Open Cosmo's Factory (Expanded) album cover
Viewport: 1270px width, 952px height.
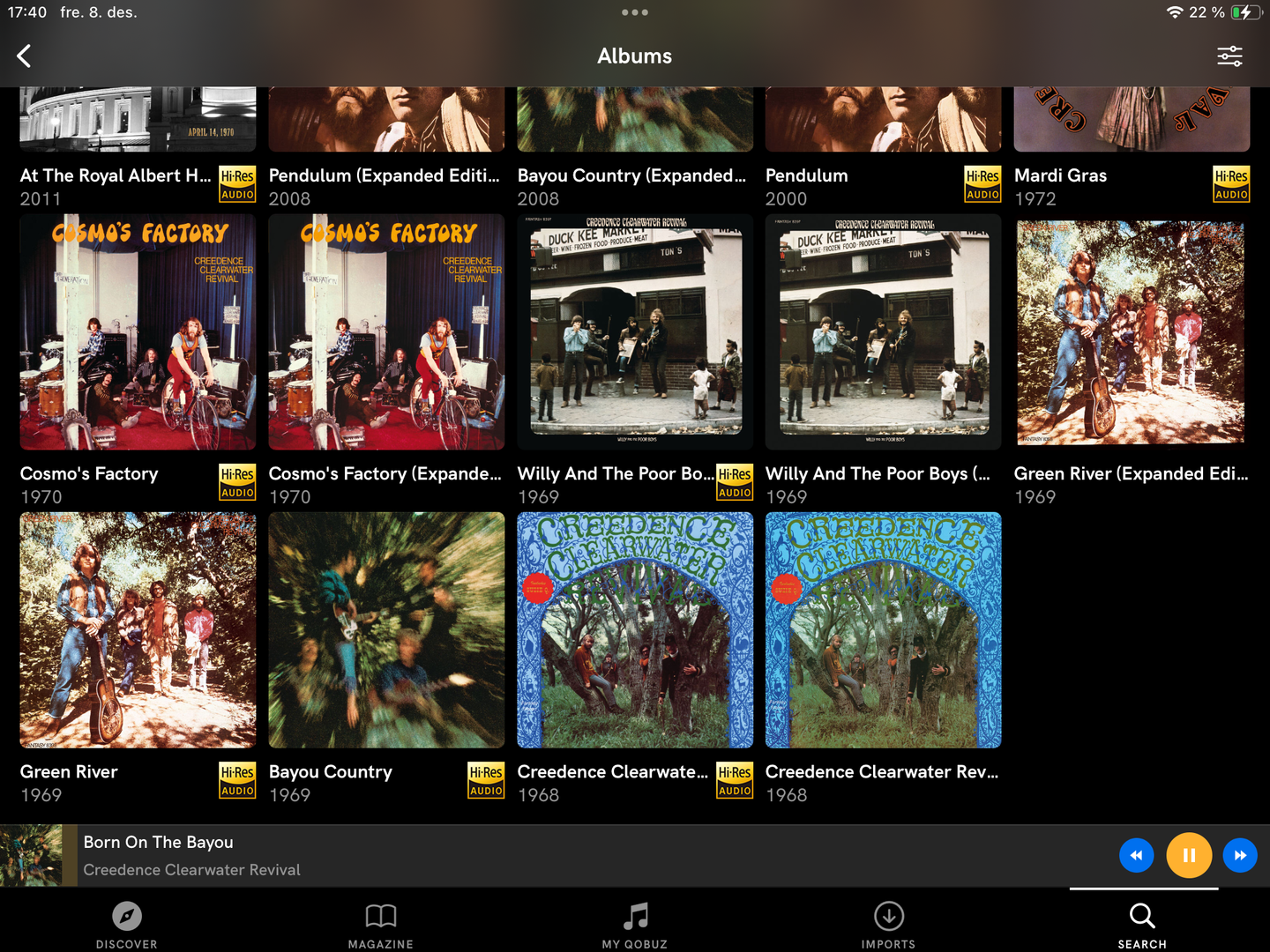click(x=387, y=332)
